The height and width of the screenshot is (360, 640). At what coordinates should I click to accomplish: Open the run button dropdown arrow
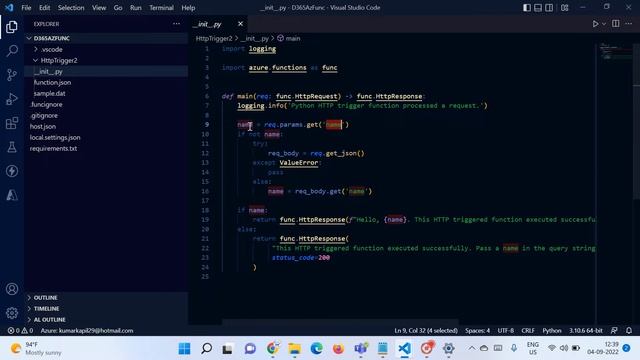click(x=604, y=24)
